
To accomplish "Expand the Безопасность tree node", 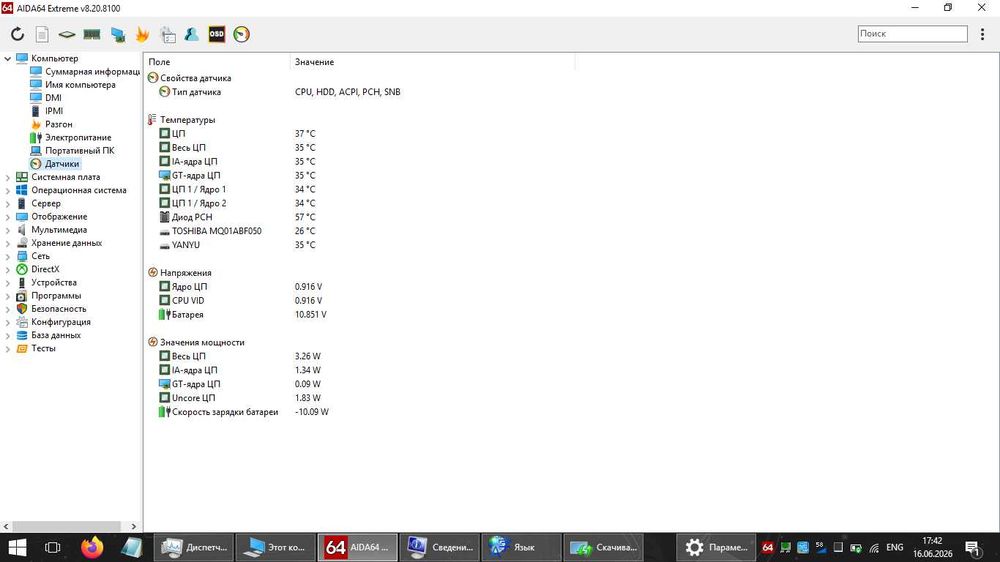I will pos(8,309).
